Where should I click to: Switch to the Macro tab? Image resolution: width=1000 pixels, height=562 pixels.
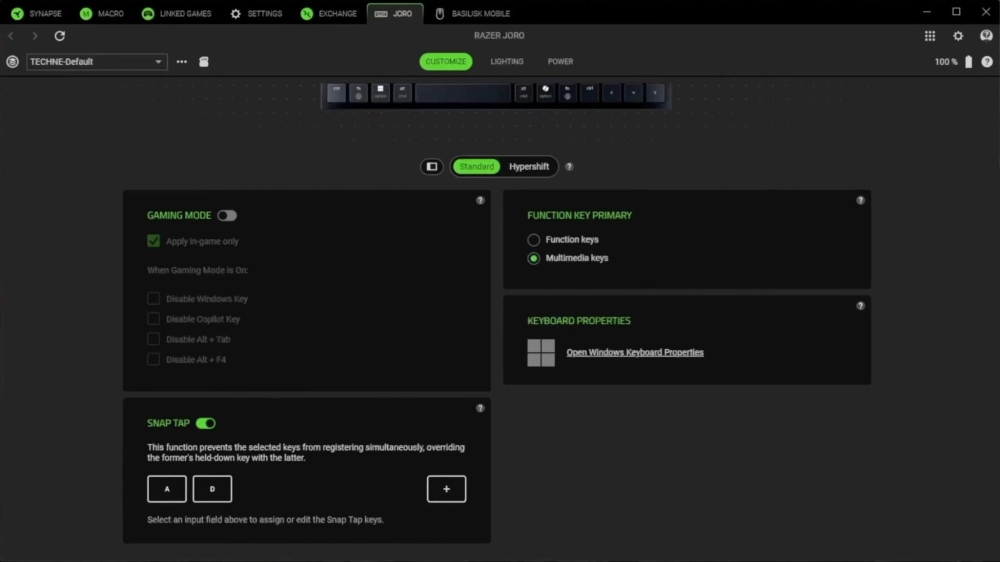coord(102,13)
